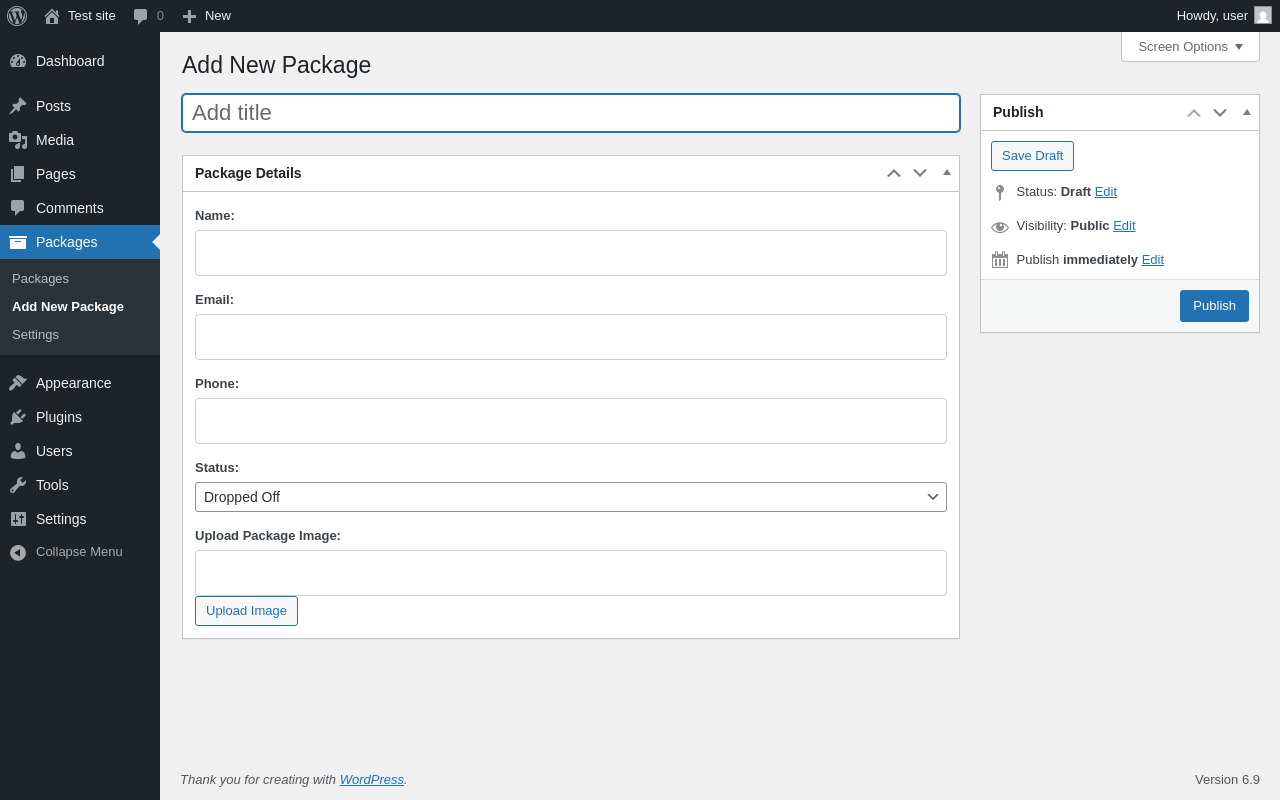Click the New plus icon in admin bar
Image resolution: width=1280 pixels, height=800 pixels.
tap(189, 16)
